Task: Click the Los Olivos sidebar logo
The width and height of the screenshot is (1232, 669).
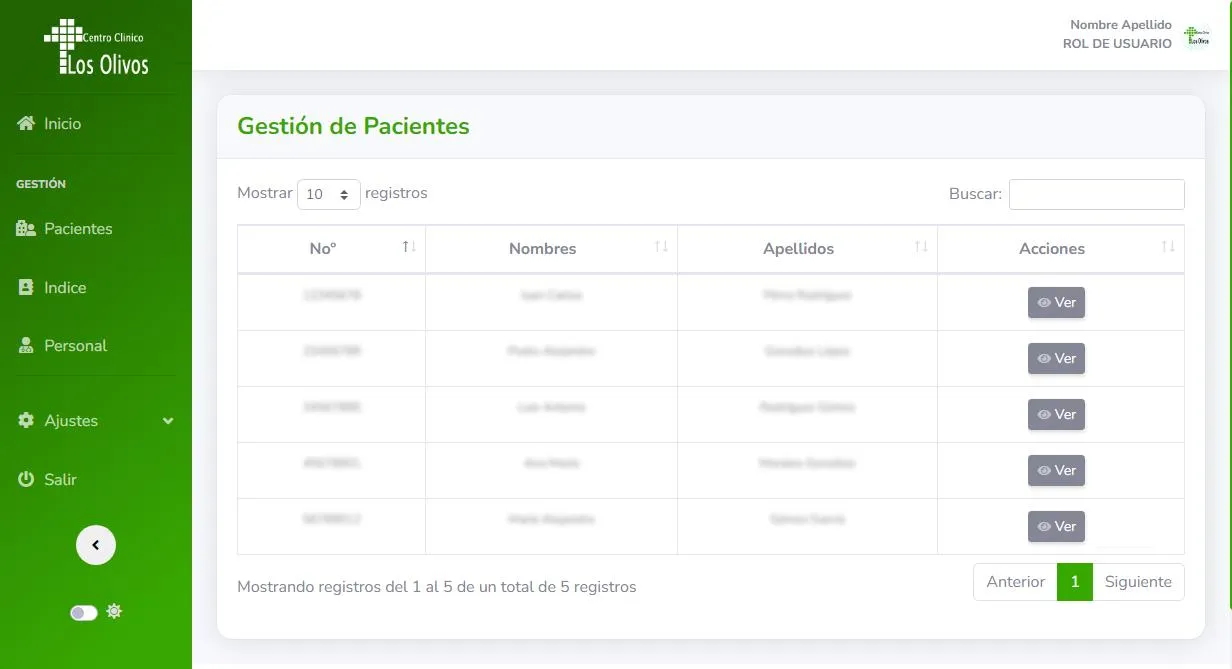Action: tap(96, 48)
